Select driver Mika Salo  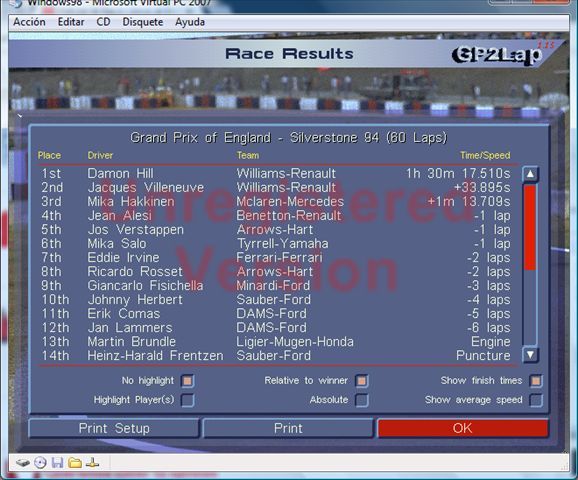pyautogui.click(x=117, y=243)
